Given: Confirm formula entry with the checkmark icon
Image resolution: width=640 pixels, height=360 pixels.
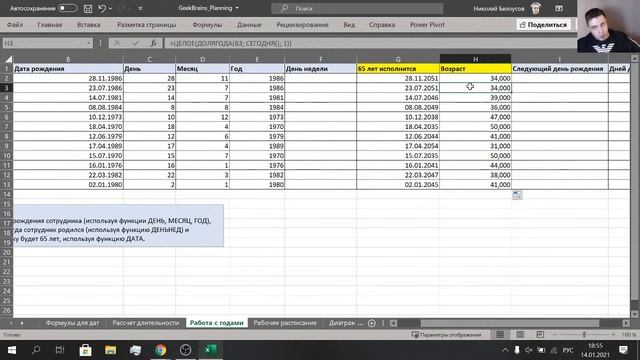Looking at the screenshot, I should 135,43.
